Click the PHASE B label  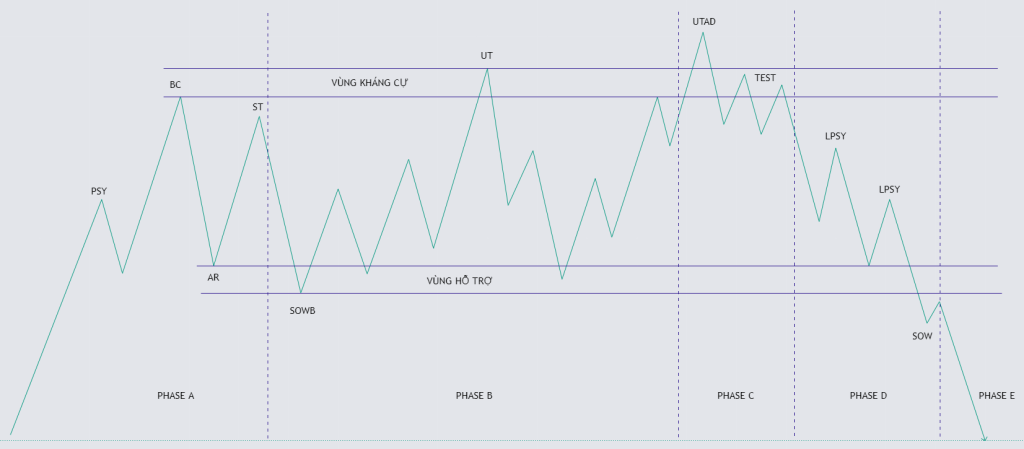474,396
